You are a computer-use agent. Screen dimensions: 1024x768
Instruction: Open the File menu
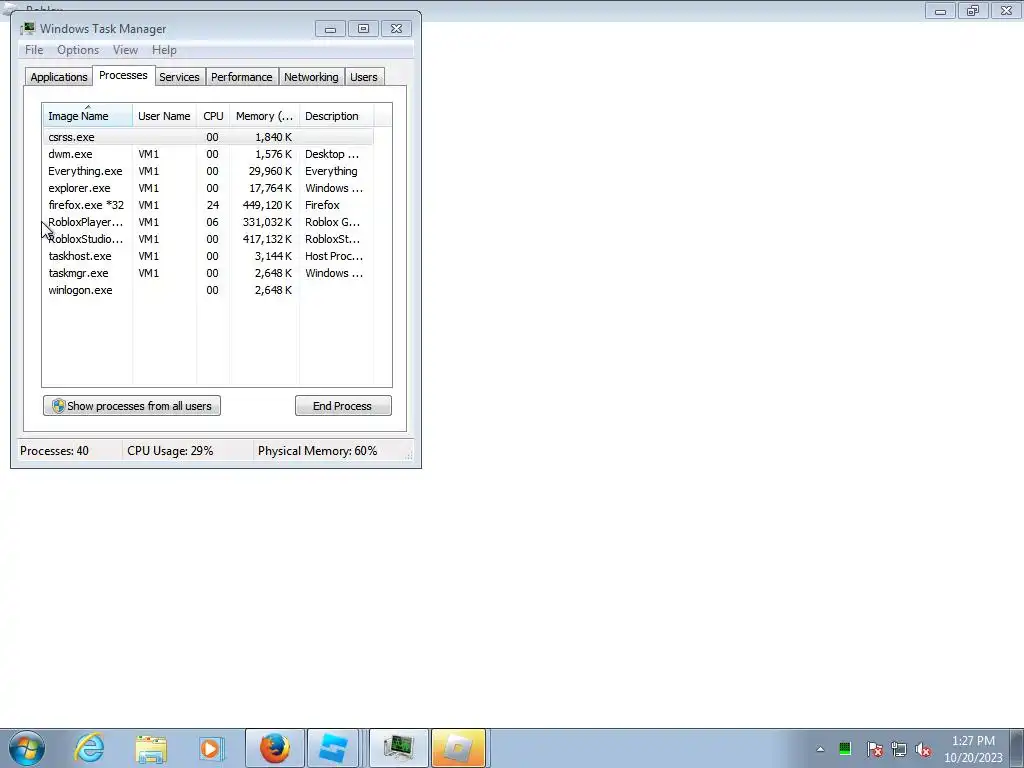click(x=34, y=50)
